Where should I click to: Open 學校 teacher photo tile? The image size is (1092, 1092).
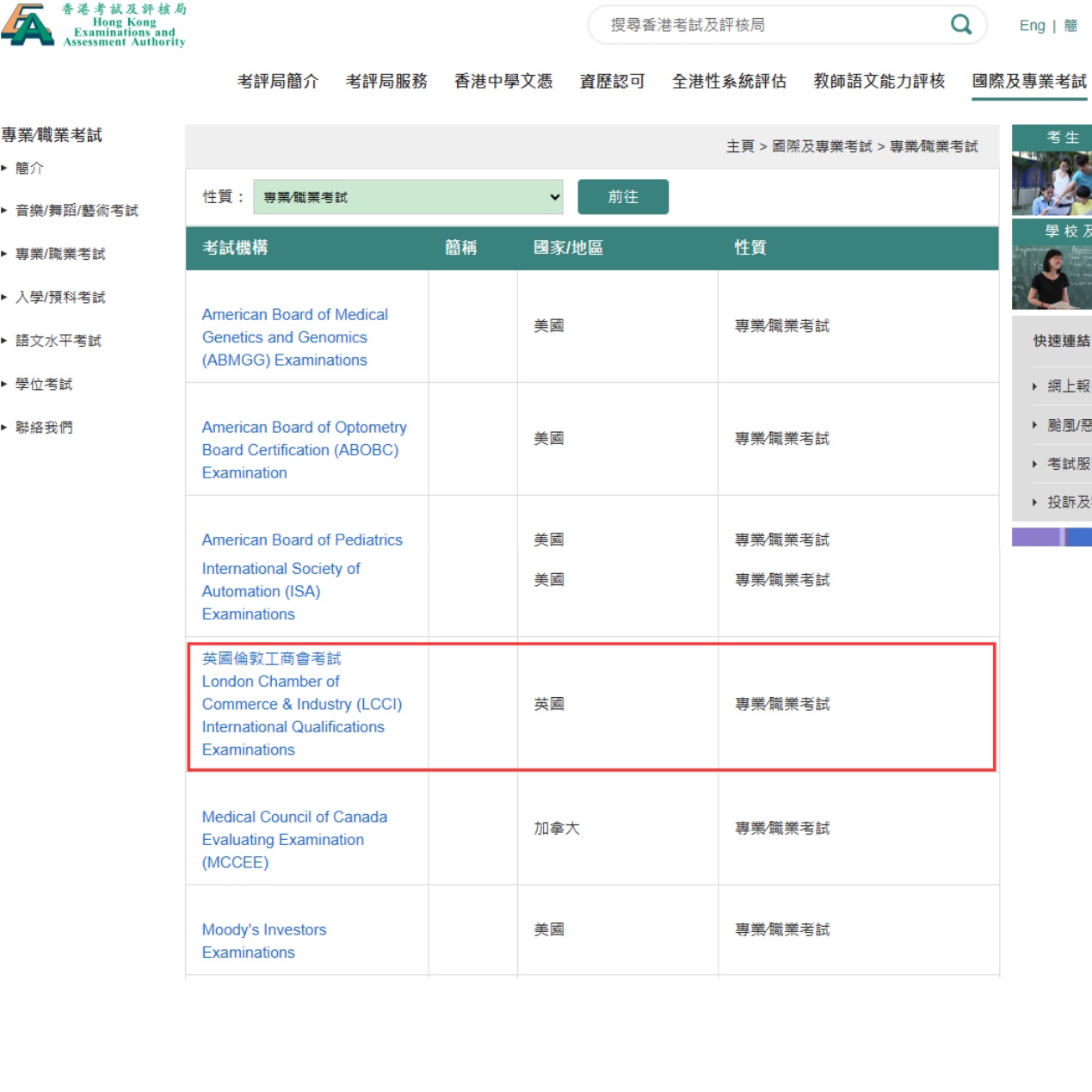click(x=1052, y=264)
